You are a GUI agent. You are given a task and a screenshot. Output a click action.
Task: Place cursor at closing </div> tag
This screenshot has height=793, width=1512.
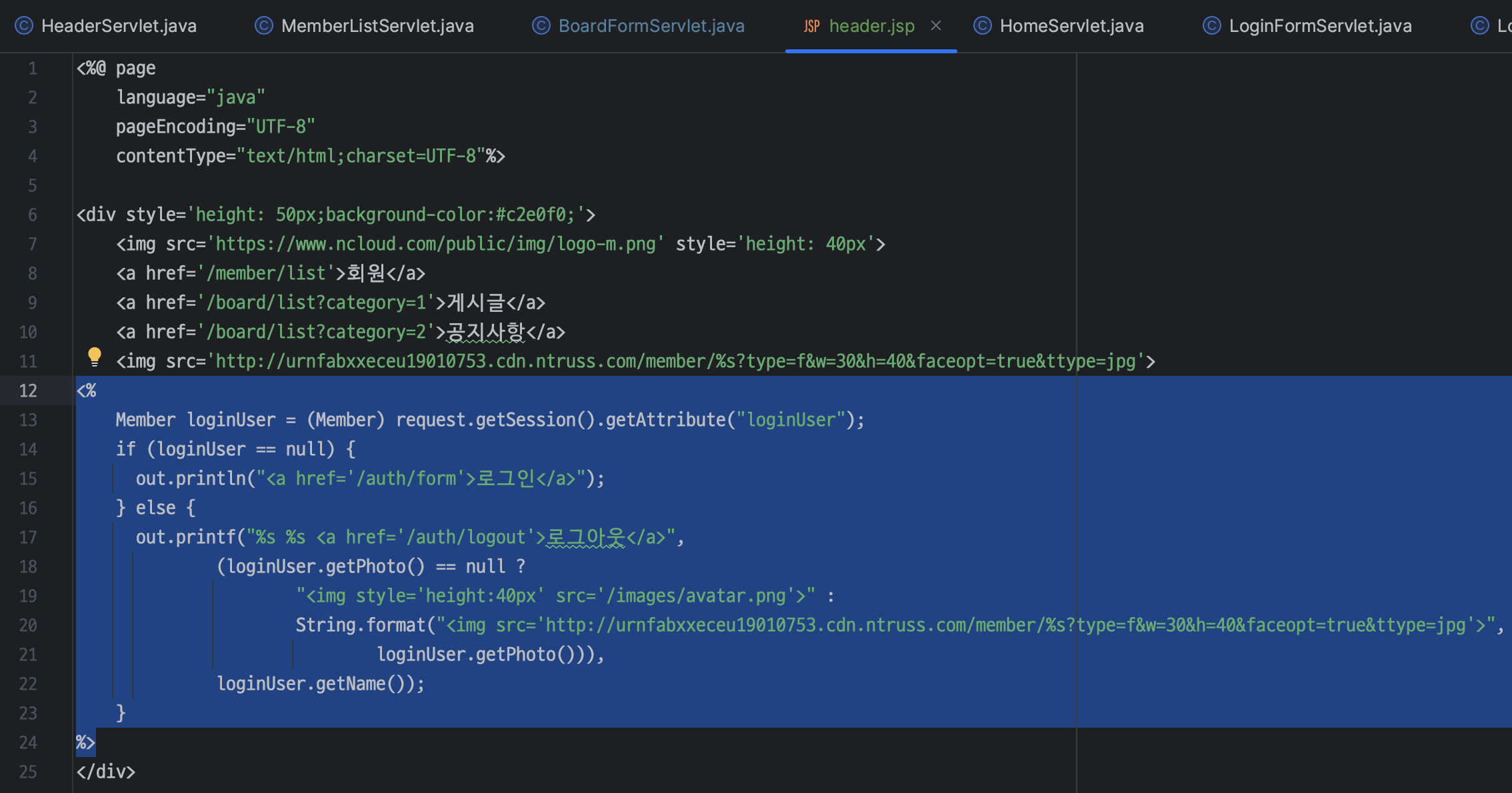point(106,772)
